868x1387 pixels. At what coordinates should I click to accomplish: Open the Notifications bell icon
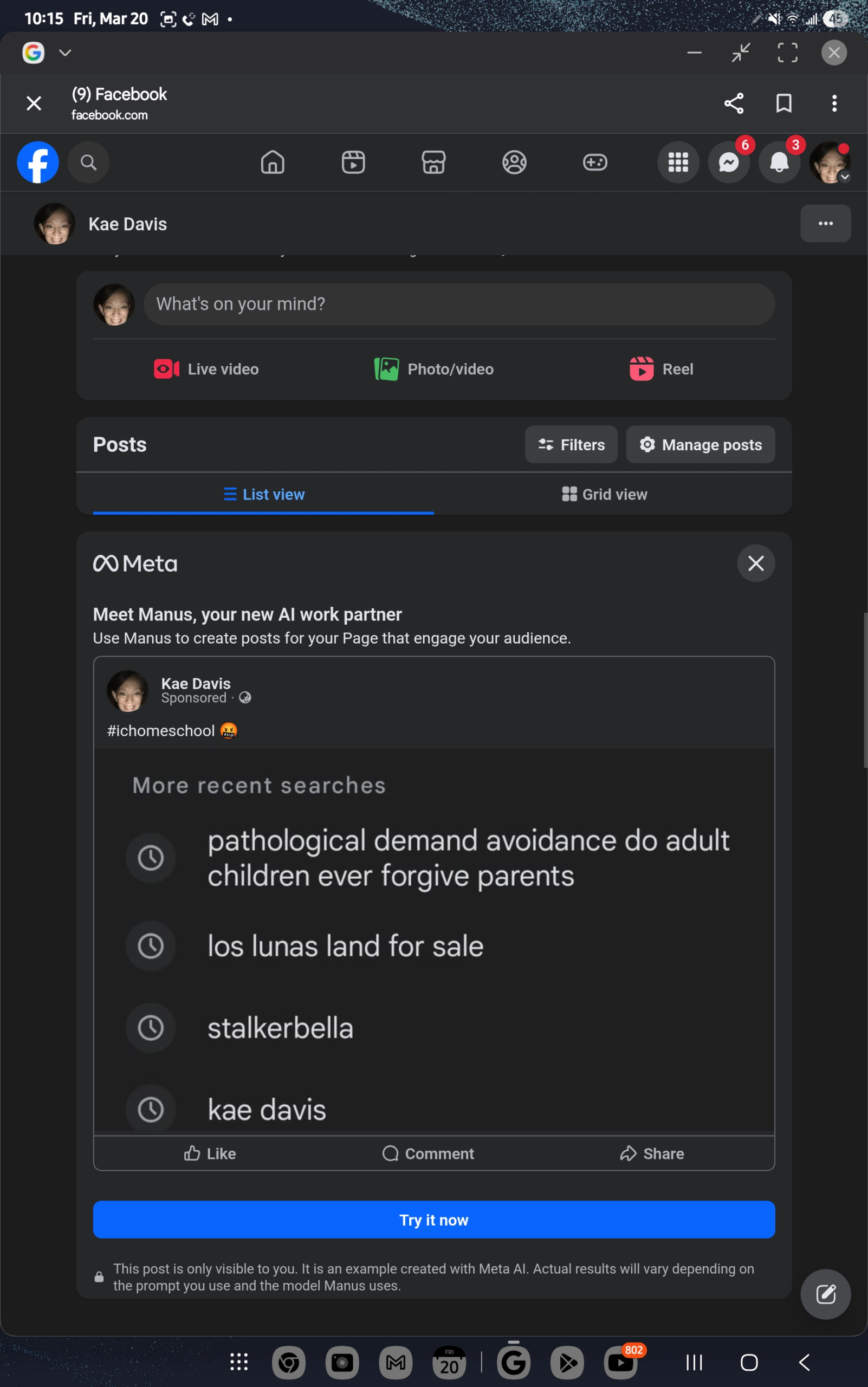[779, 163]
